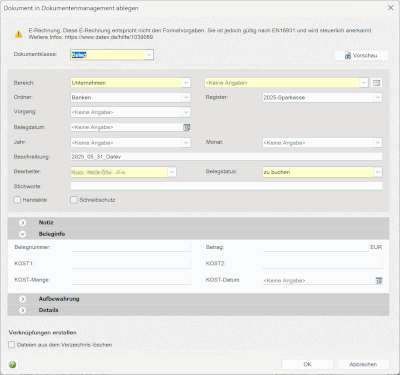
Task: Click the Stichworte input field
Action: pos(226,186)
